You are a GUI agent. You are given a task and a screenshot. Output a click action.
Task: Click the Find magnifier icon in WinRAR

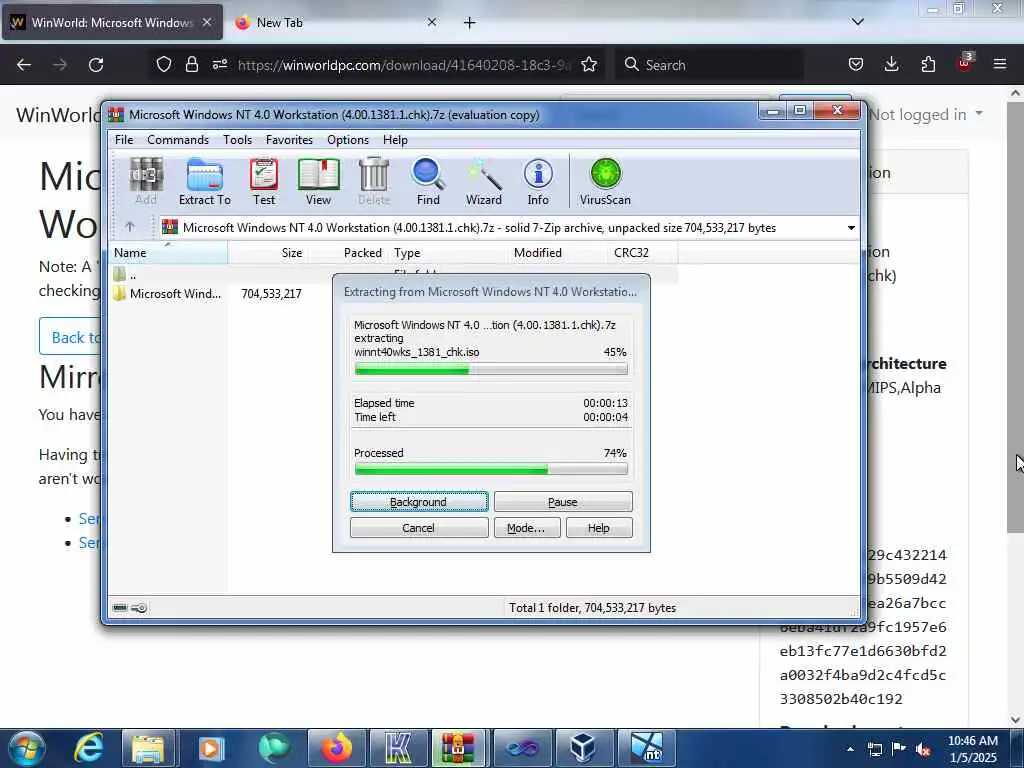(x=428, y=182)
